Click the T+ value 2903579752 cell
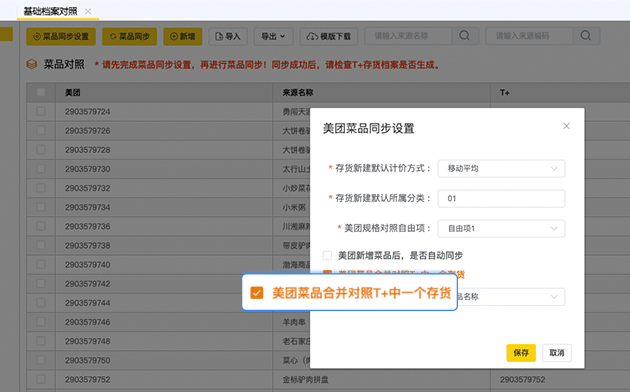Viewport: 630px width, 392px height. (522, 379)
